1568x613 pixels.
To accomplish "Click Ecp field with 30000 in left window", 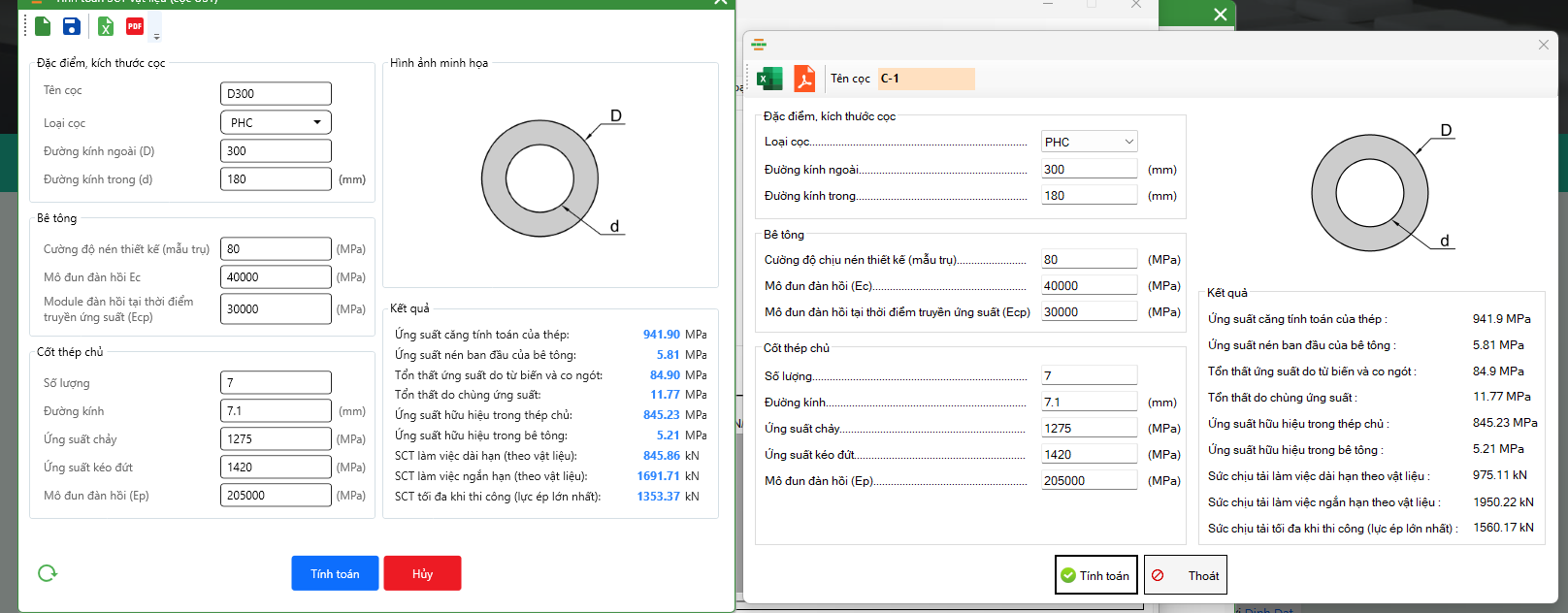I will (276, 308).
